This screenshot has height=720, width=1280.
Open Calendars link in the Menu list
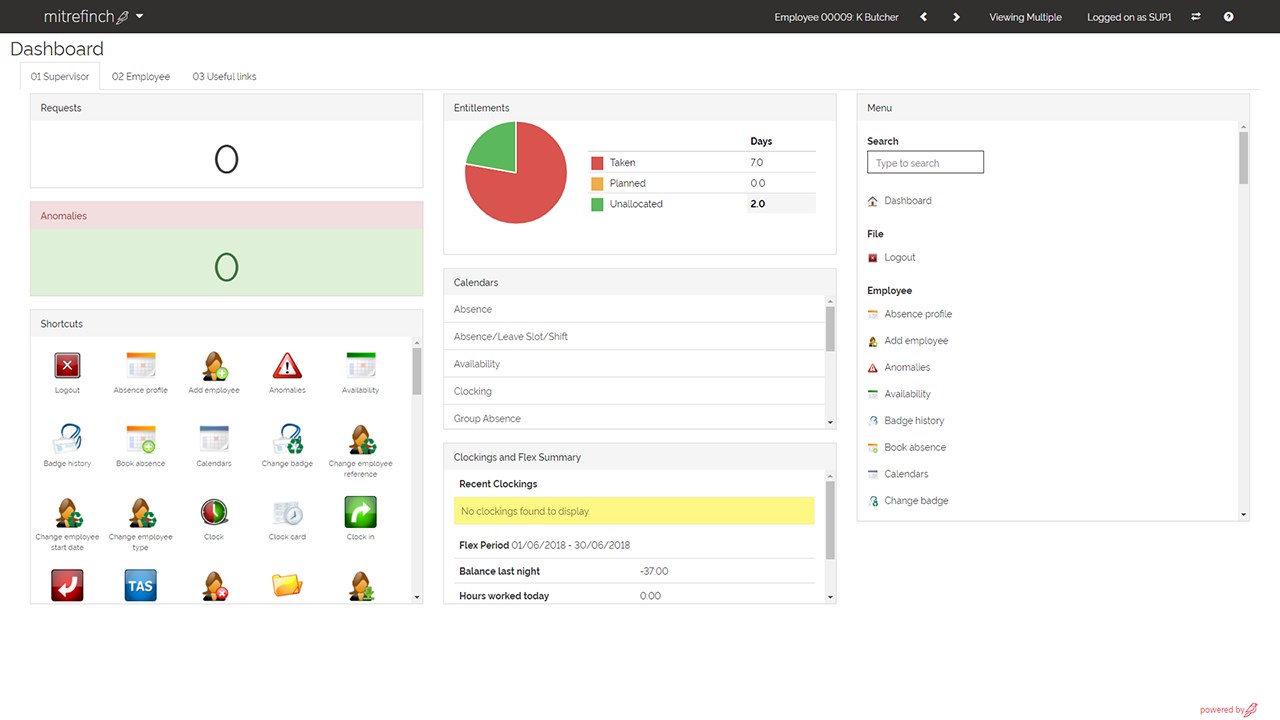tap(905, 474)
